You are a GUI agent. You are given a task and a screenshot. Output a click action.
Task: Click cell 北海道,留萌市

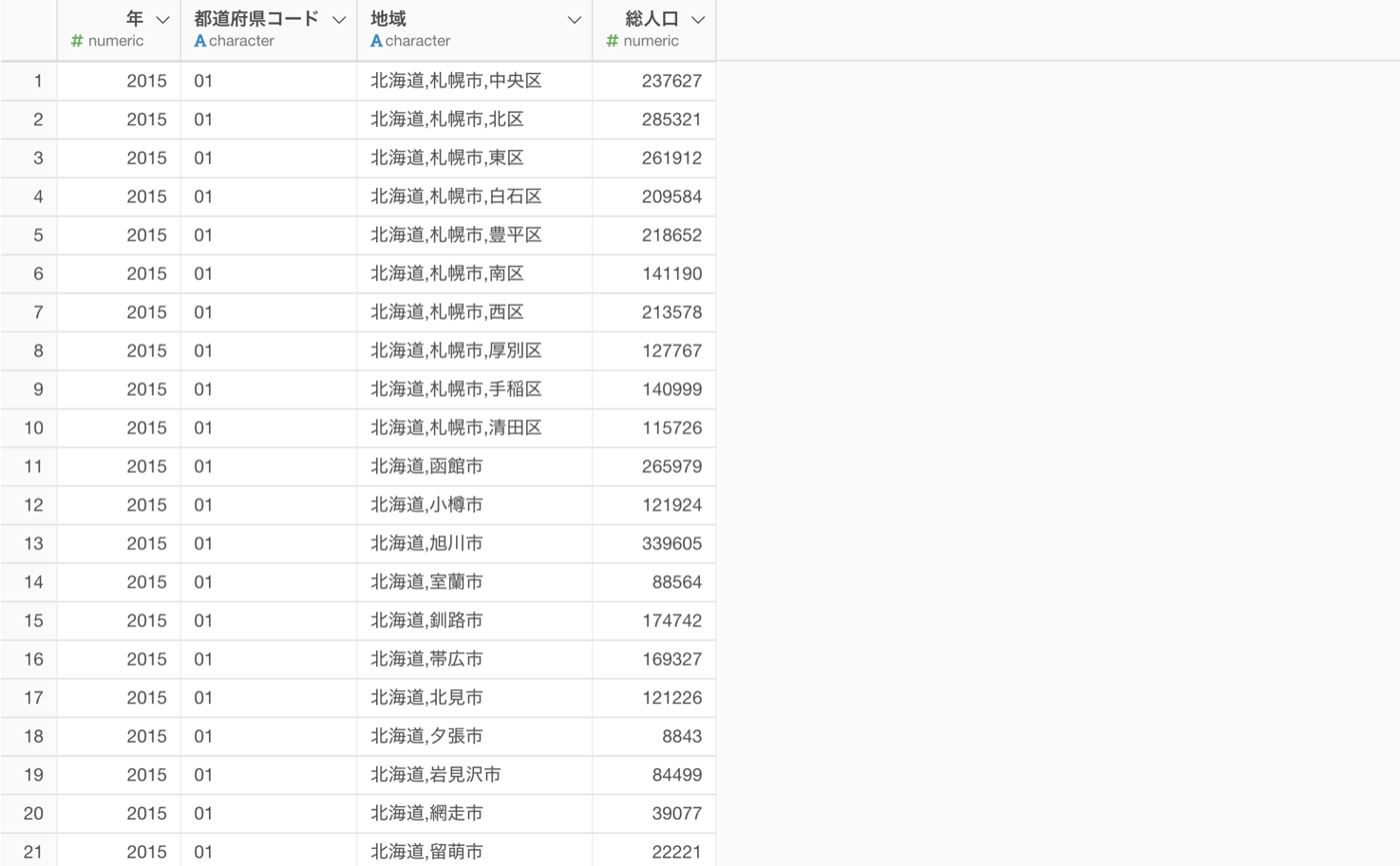475,852
